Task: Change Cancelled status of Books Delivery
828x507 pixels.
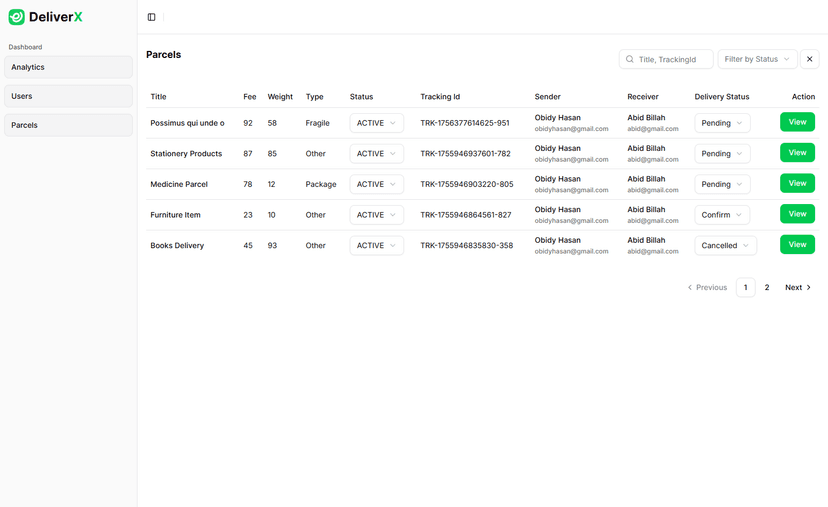Action: point(725,245)
